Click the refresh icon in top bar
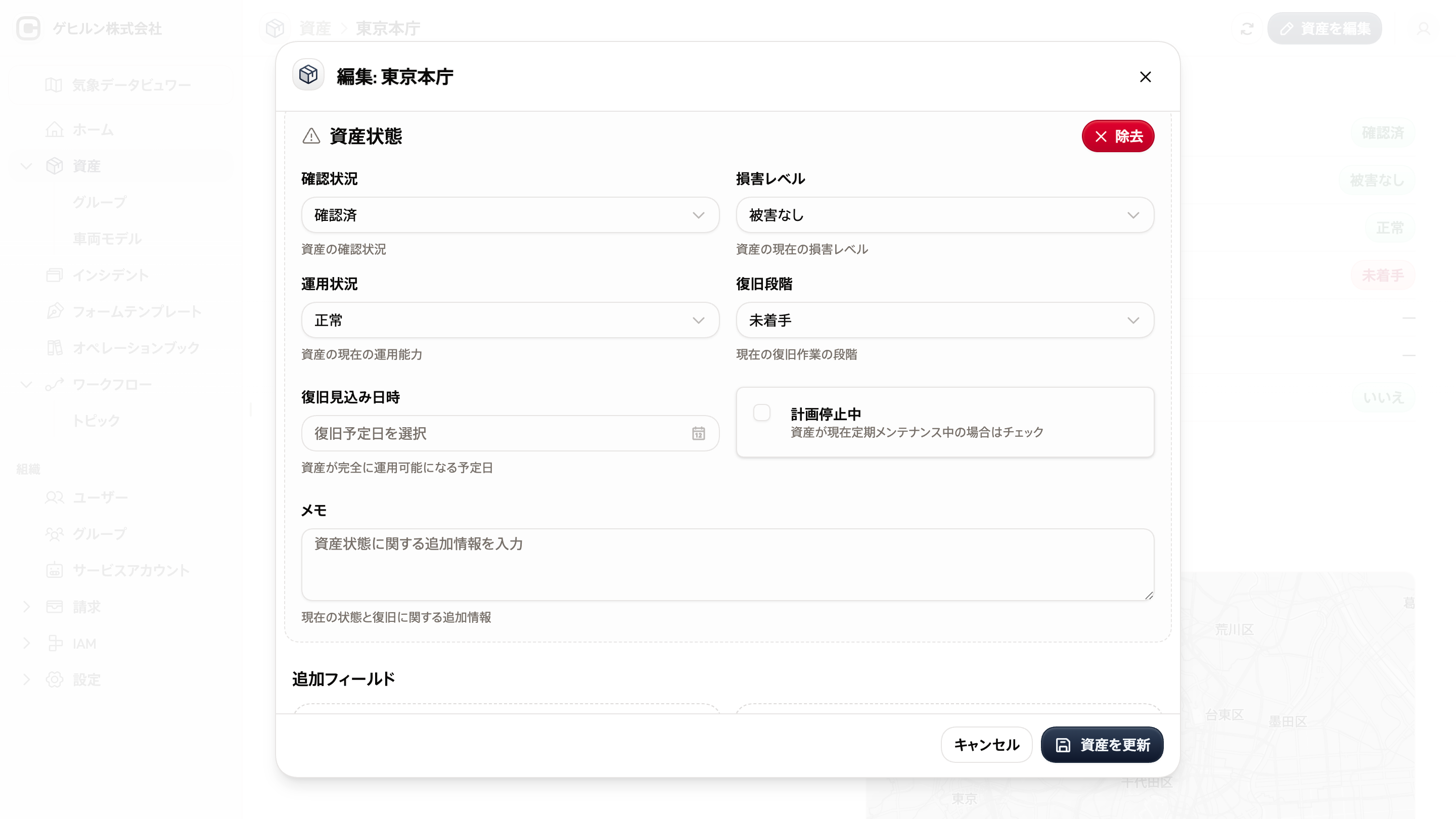The image size is (1456, 819). click(x=1247, y=29)
